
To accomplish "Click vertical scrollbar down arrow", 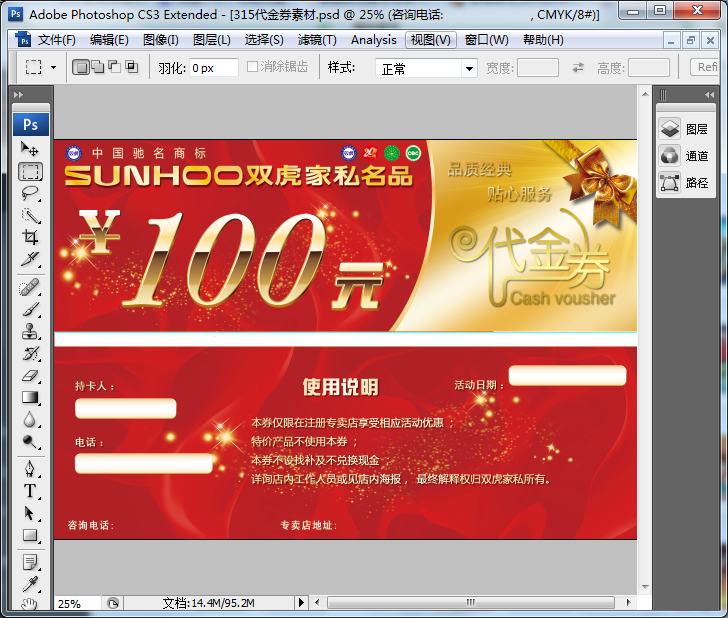I will pyautogui.click(x=645, y=587).
